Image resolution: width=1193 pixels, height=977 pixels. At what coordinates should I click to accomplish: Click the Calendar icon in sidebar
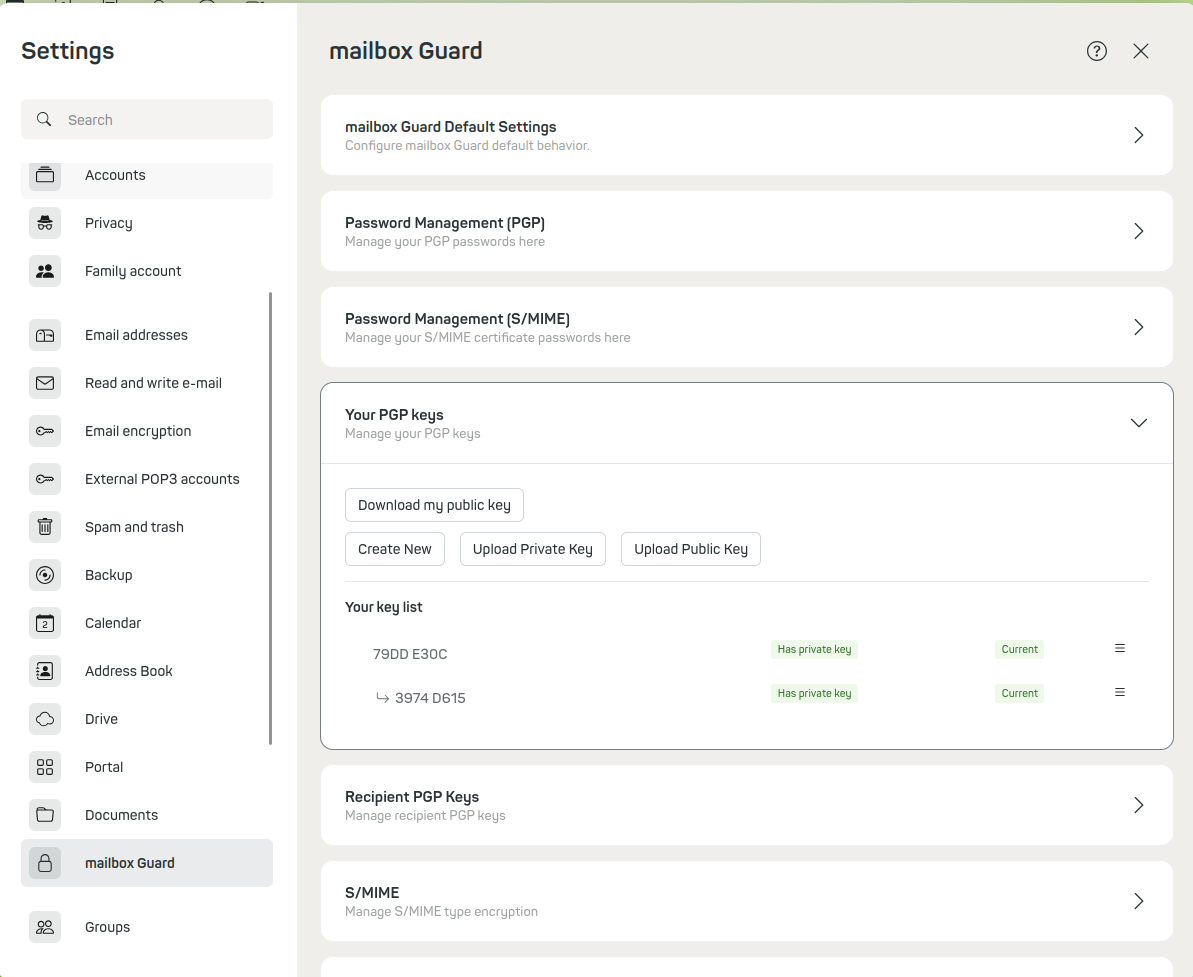(45, 623)
